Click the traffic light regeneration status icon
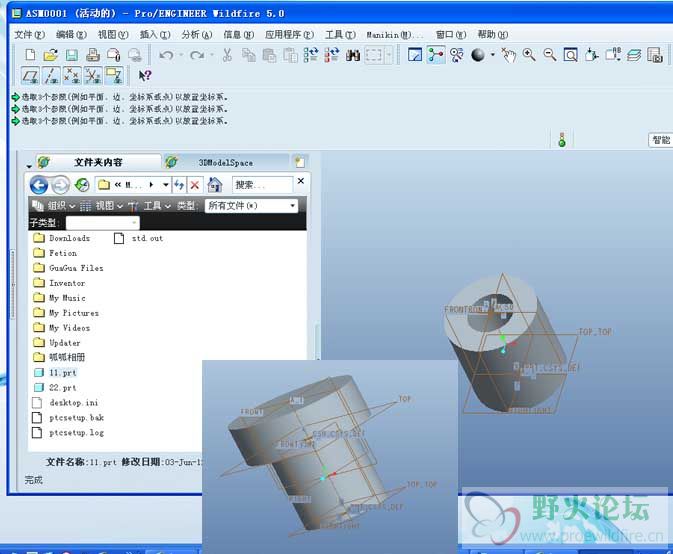The image size is (673, 554). point(562,139)
